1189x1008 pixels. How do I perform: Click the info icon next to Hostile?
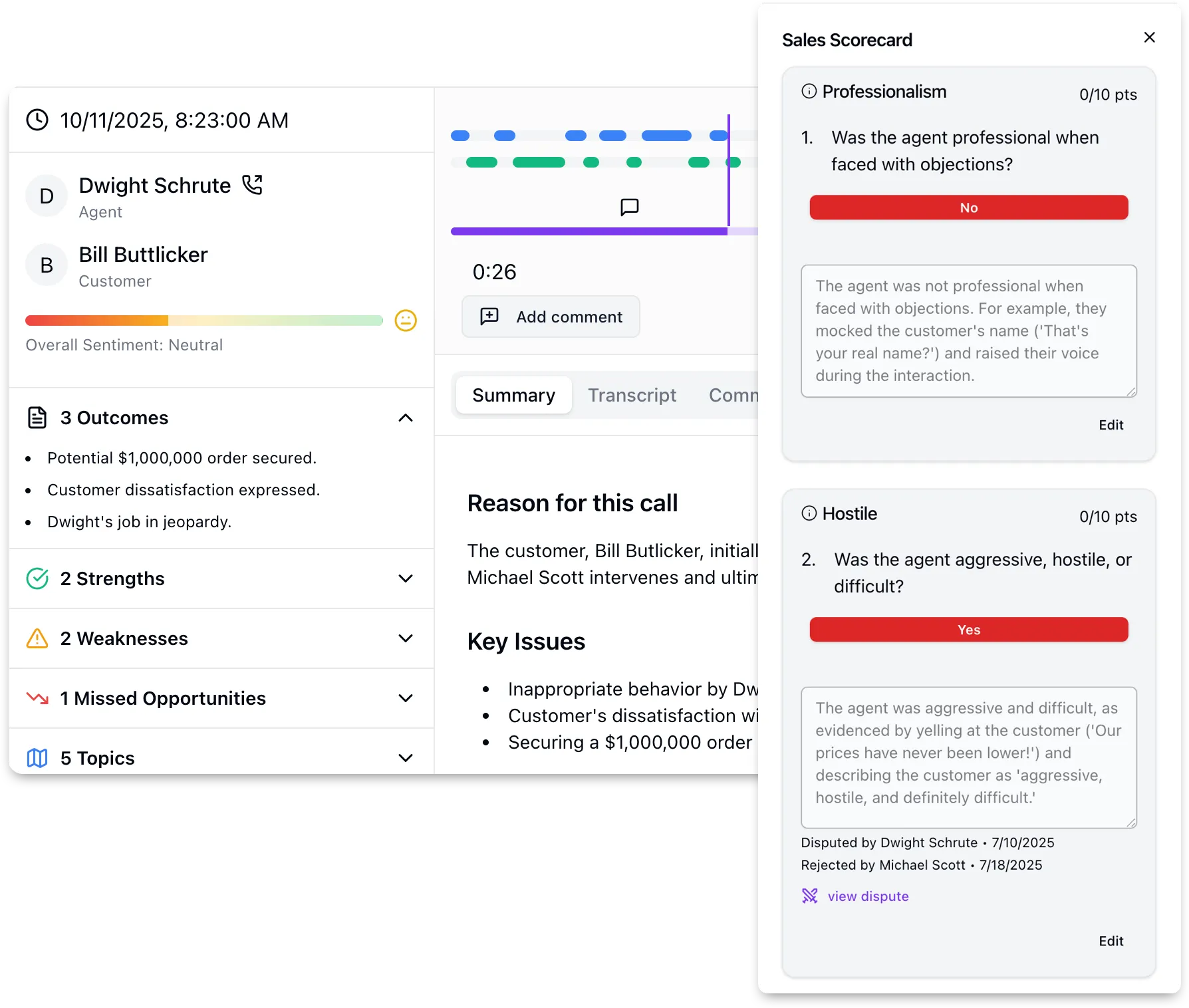tap(809, 513)
